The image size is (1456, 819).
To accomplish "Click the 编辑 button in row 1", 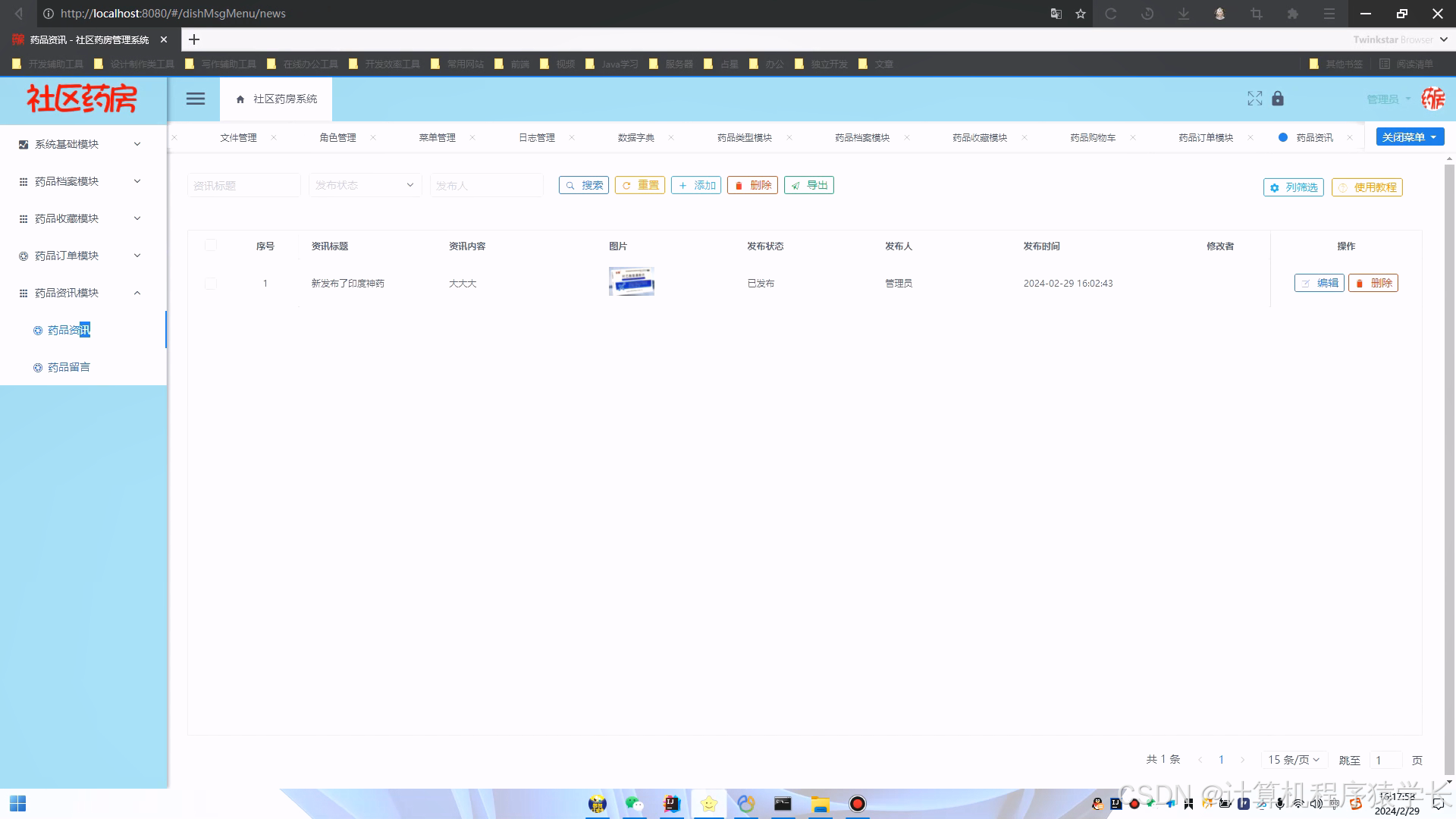I will 1319,283.
